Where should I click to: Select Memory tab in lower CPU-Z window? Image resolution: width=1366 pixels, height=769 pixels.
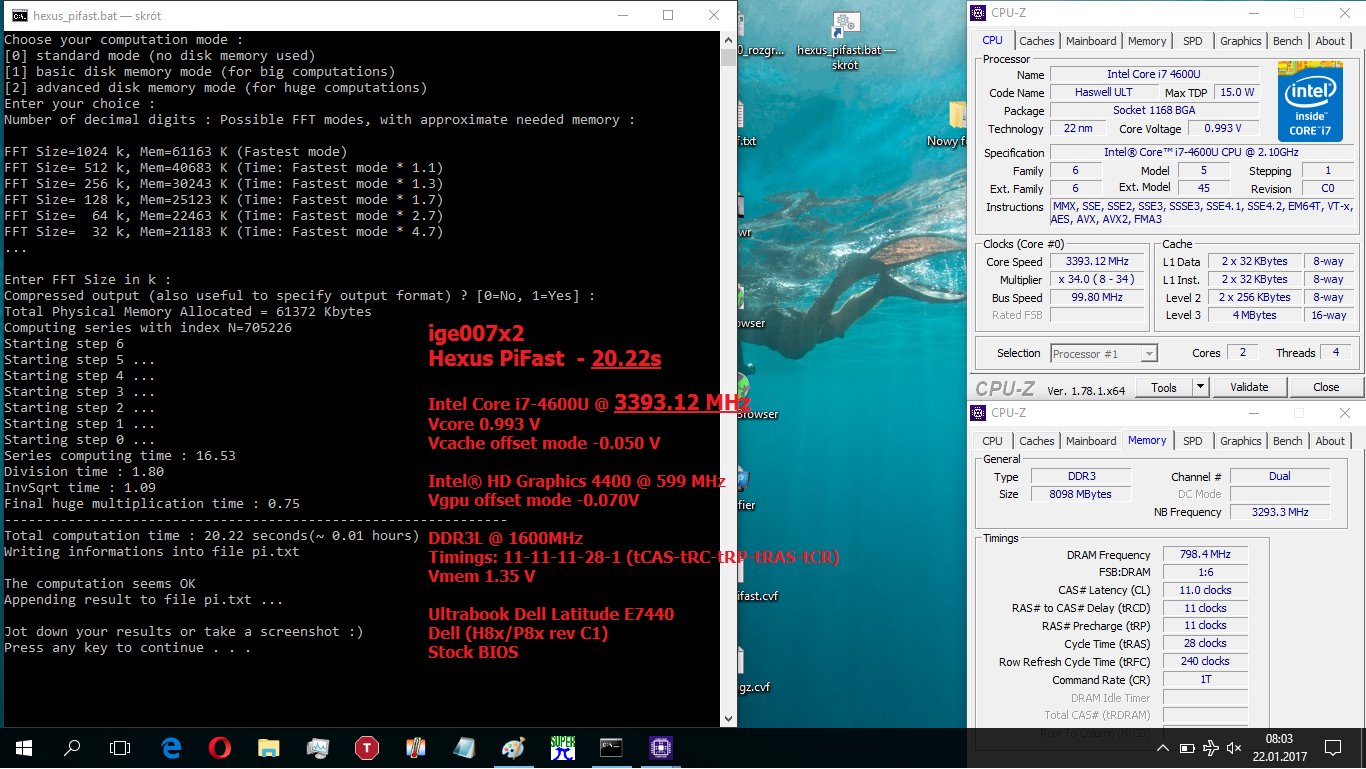[1147, 440]
